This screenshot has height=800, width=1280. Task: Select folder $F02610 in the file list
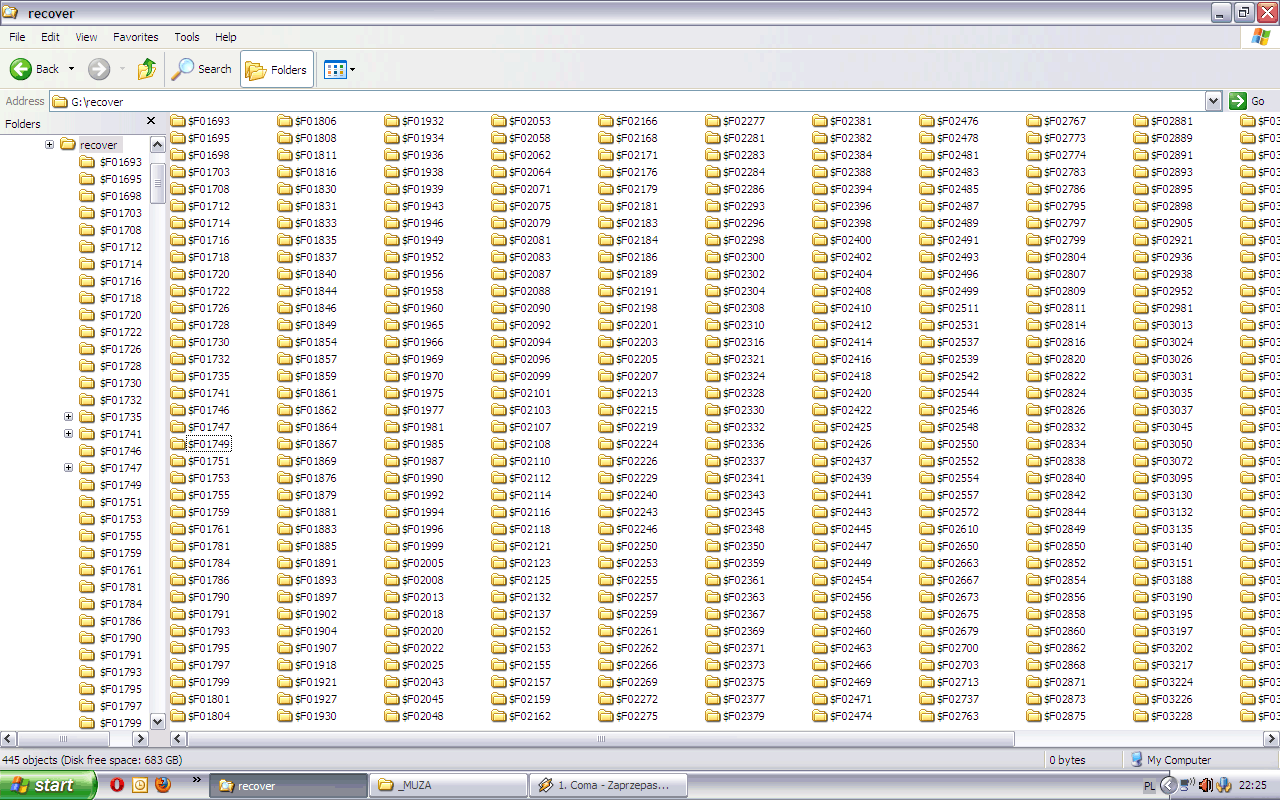pyautogui.click(x=948, y=529)
